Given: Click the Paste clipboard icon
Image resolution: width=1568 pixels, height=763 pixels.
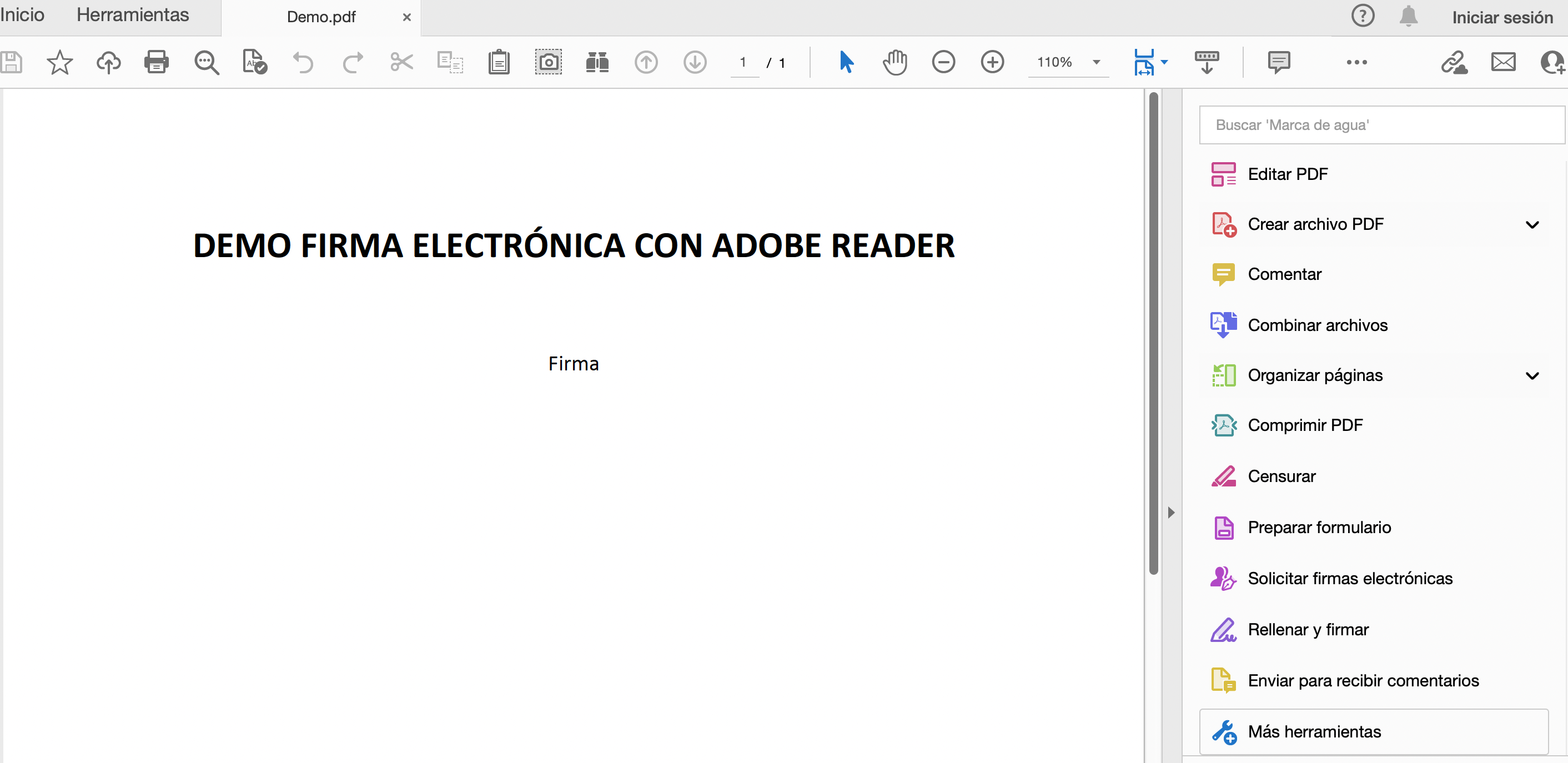Looking at the screenshot, I should pos(499,62).
